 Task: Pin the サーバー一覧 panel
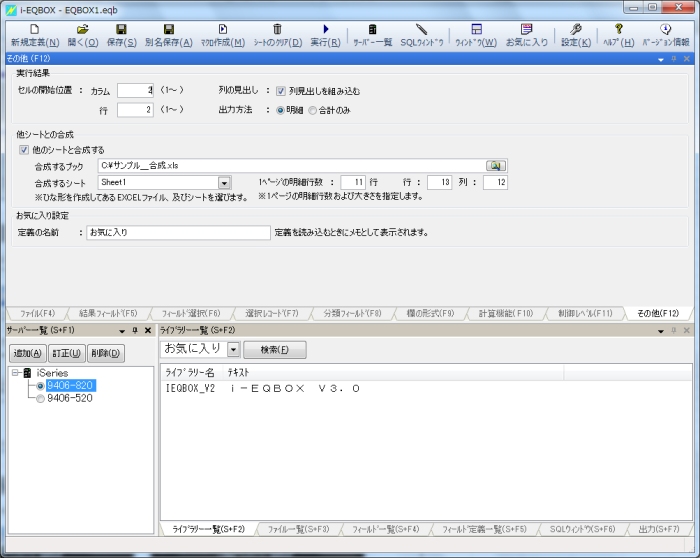pyautogui.click(x=135, y=330)
